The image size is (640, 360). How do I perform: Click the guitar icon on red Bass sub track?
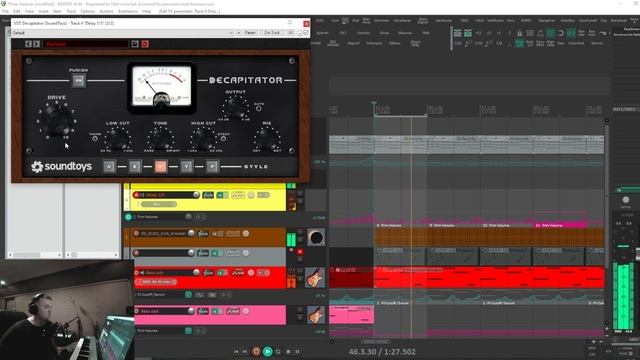(315, 277)
